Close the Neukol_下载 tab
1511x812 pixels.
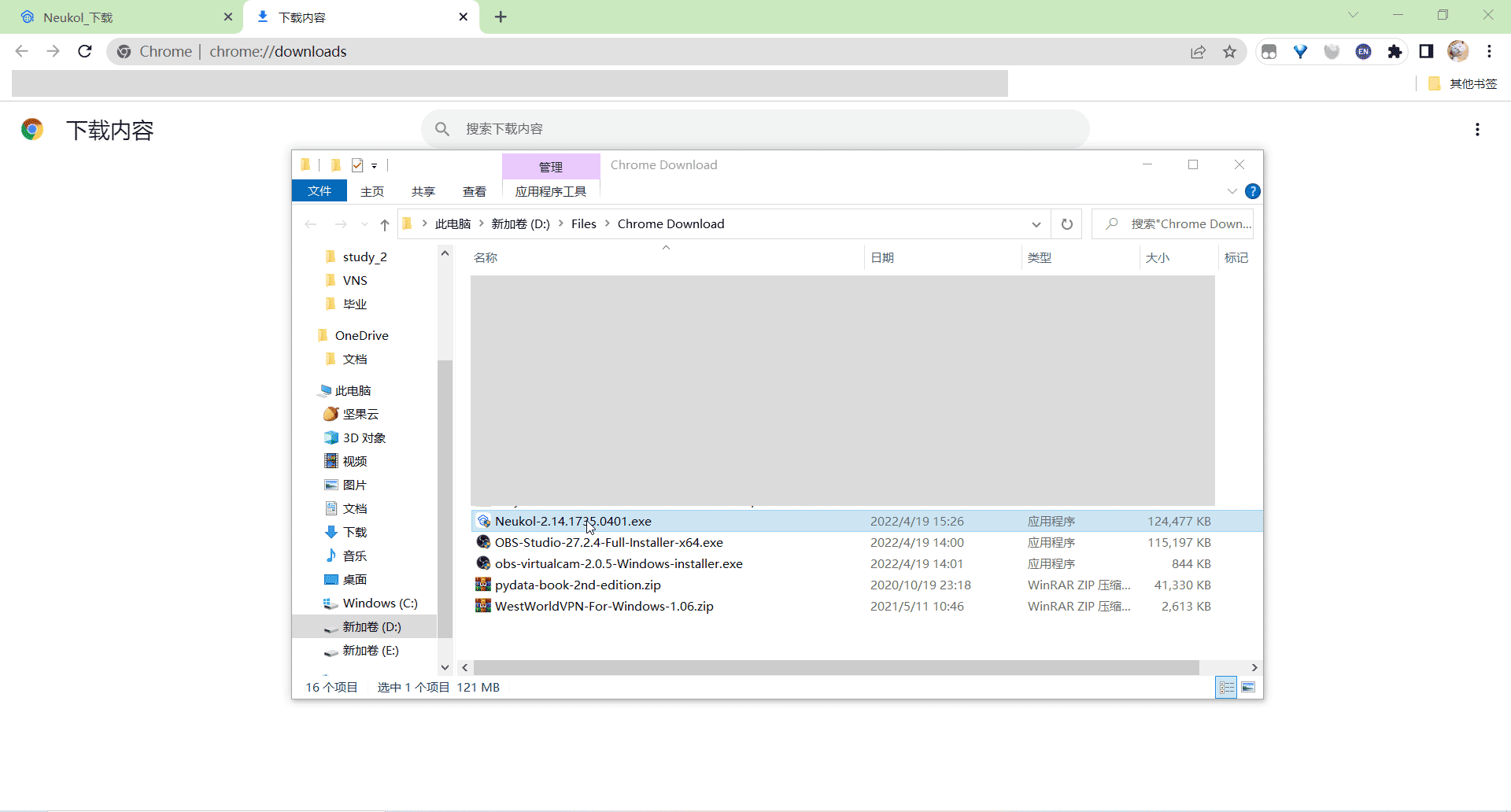click(228, 17)
